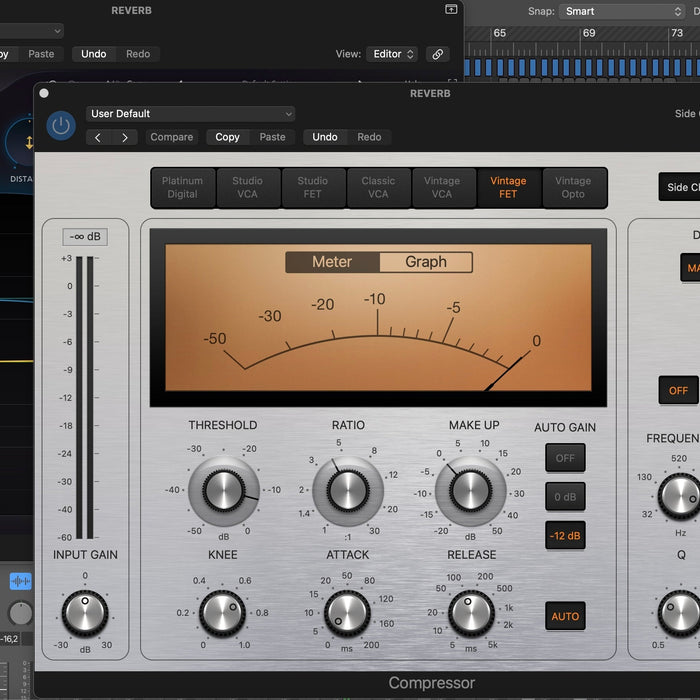Set Auto Gain to OFF
Screen dimensions: 700x700
(x=565, y=458)
